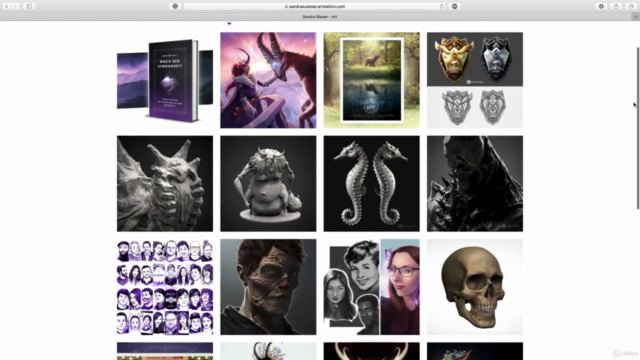
Task: Open the chubby creature figurine sculpt
Action: pyautogui.click(x=268, y=184)
